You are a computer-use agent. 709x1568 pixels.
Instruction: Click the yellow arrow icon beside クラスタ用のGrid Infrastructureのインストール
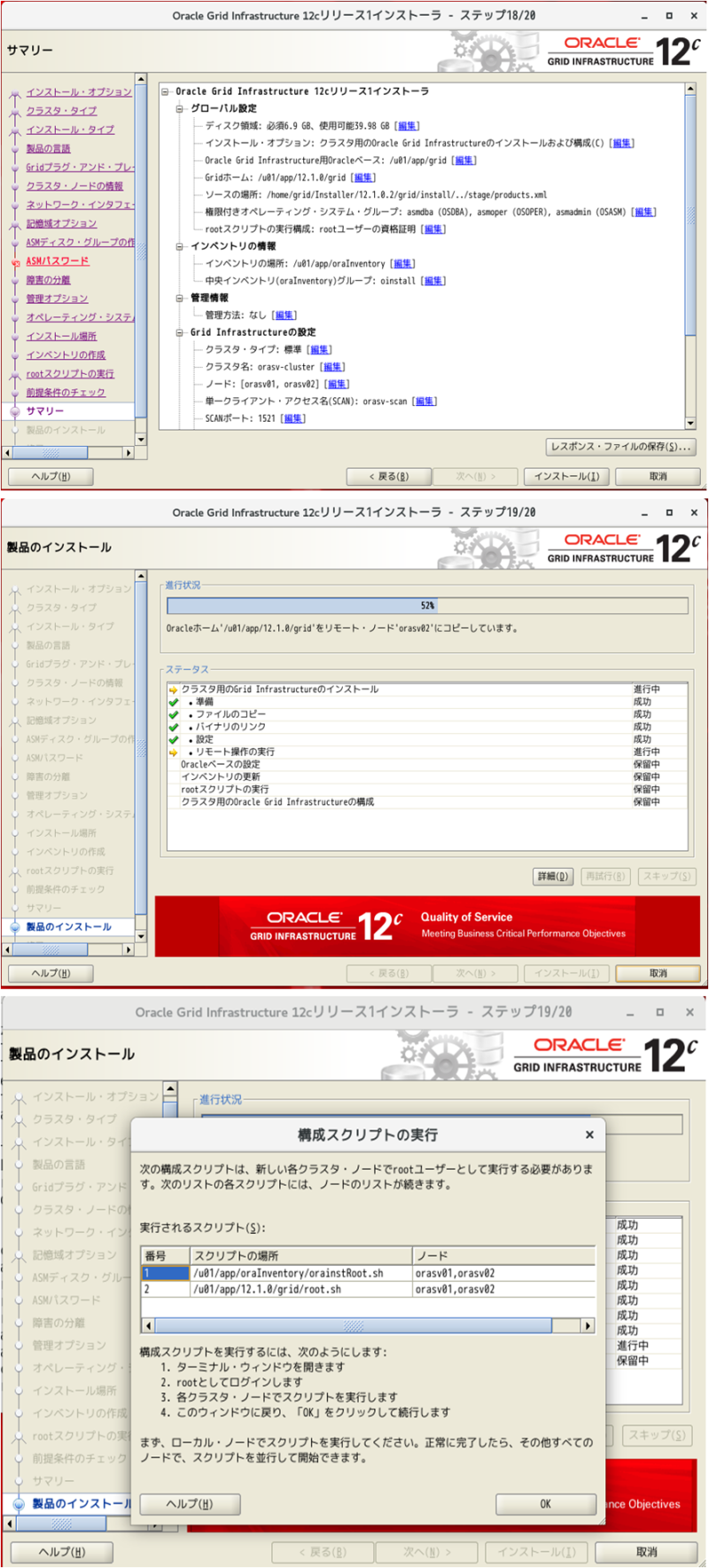coord(174,690)
